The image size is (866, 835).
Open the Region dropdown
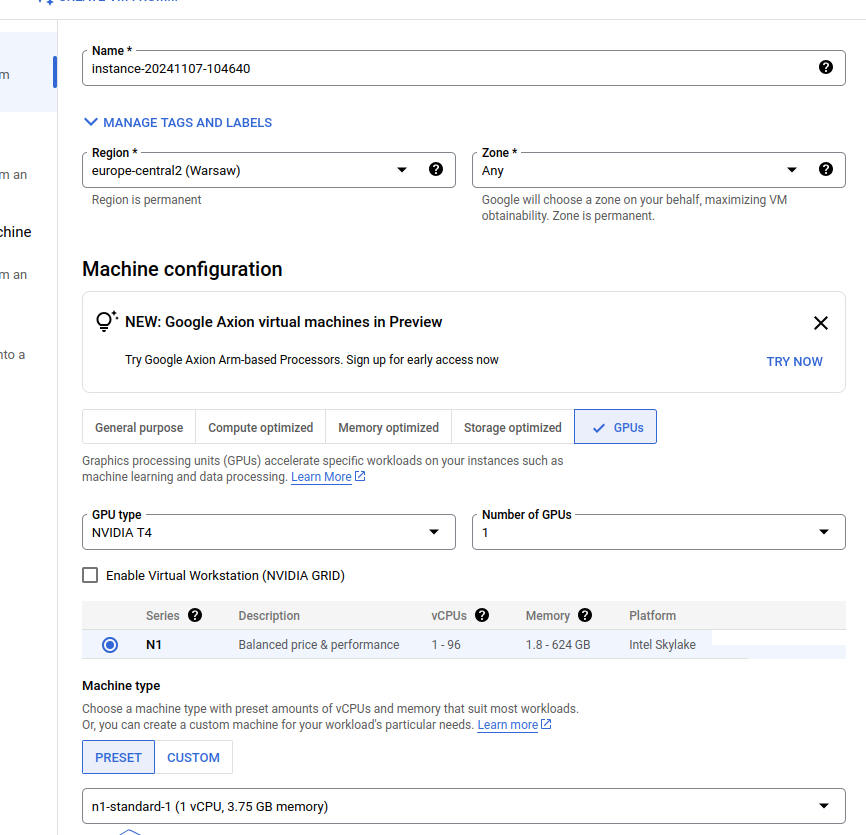pos(269,170)
